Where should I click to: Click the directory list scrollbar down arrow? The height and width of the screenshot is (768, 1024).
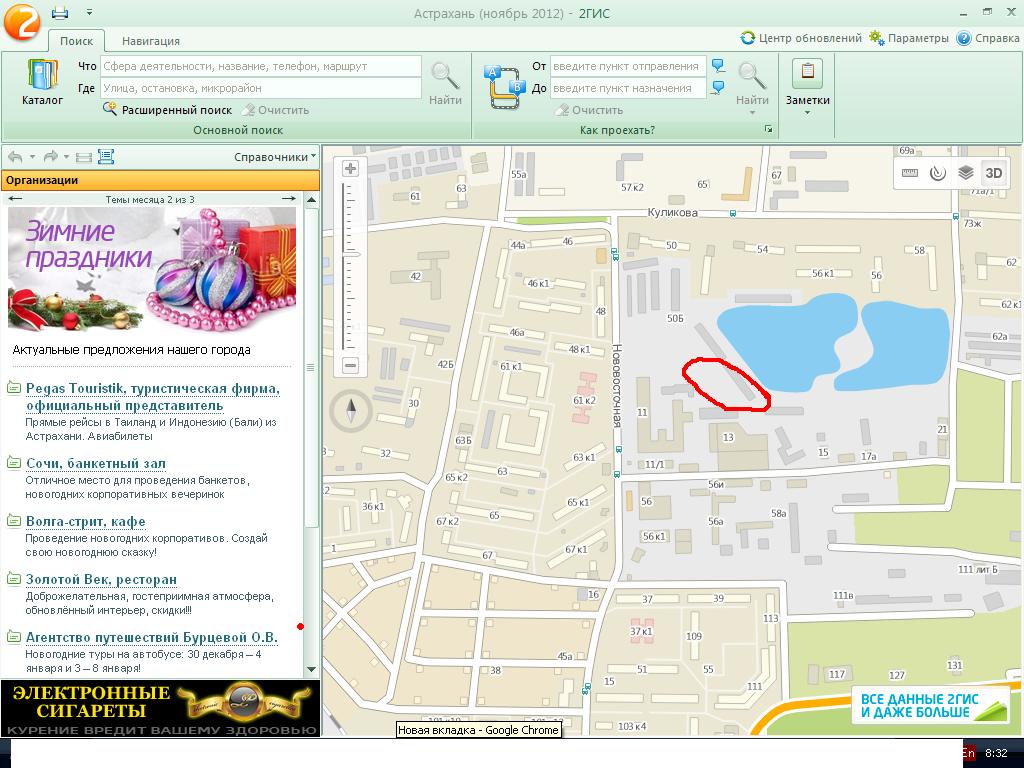coord(312,669)
